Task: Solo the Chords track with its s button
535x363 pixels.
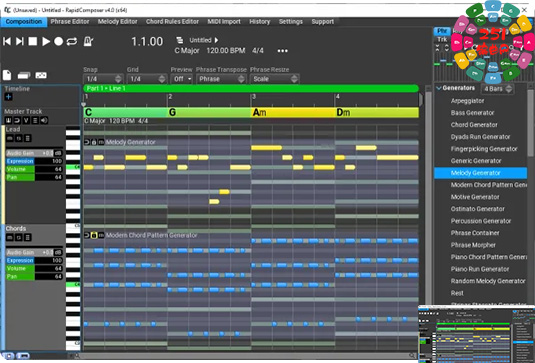Action: pos(19,237)
